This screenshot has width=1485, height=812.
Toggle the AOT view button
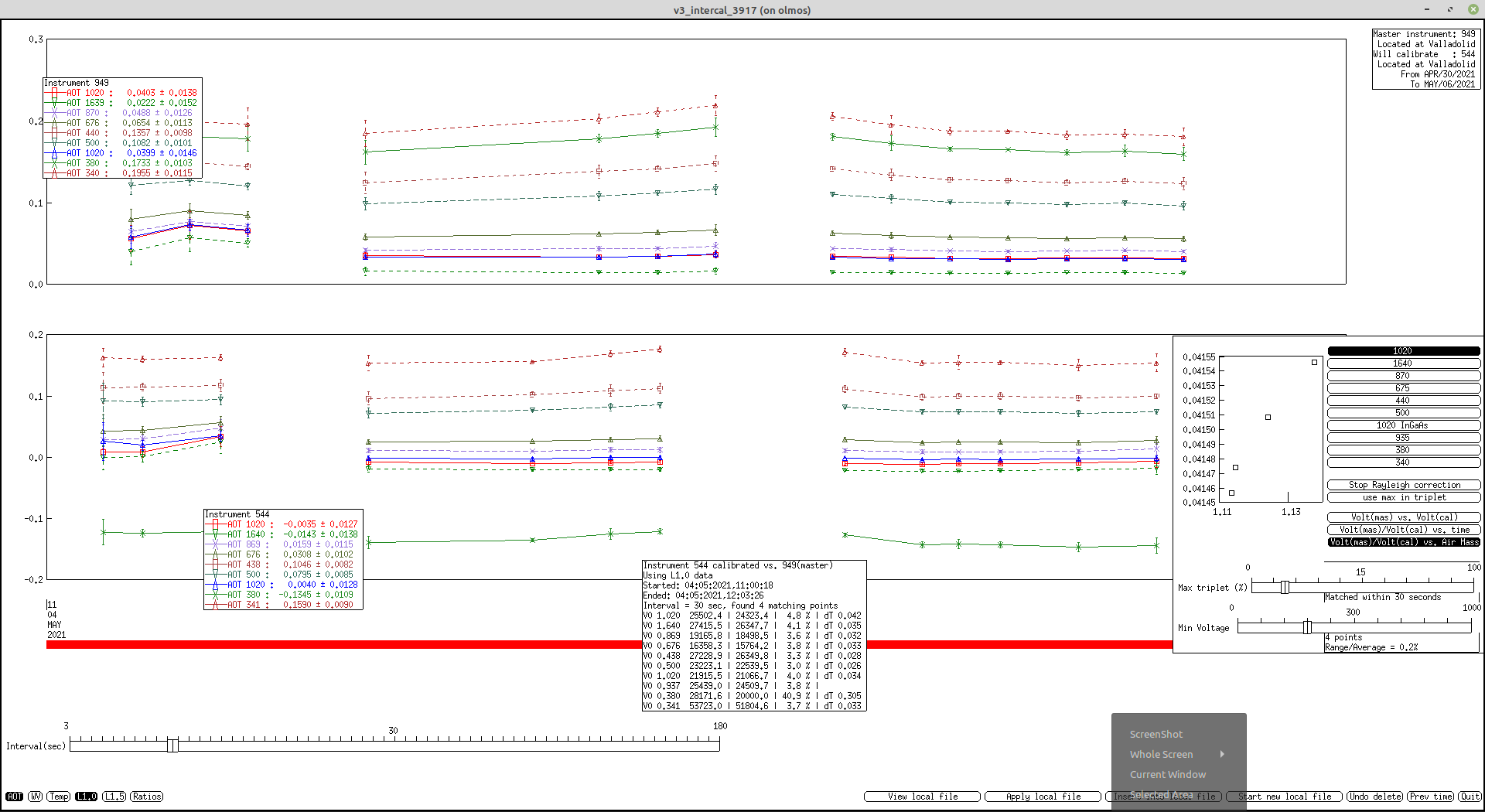click(15, 797)
